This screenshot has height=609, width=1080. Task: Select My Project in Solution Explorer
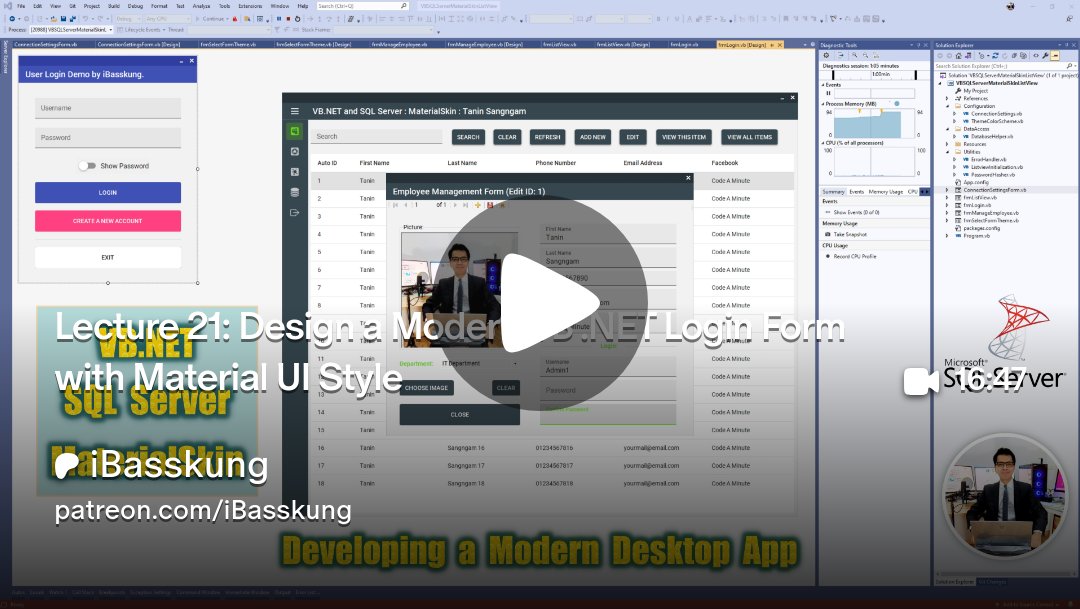coord(975,91)
